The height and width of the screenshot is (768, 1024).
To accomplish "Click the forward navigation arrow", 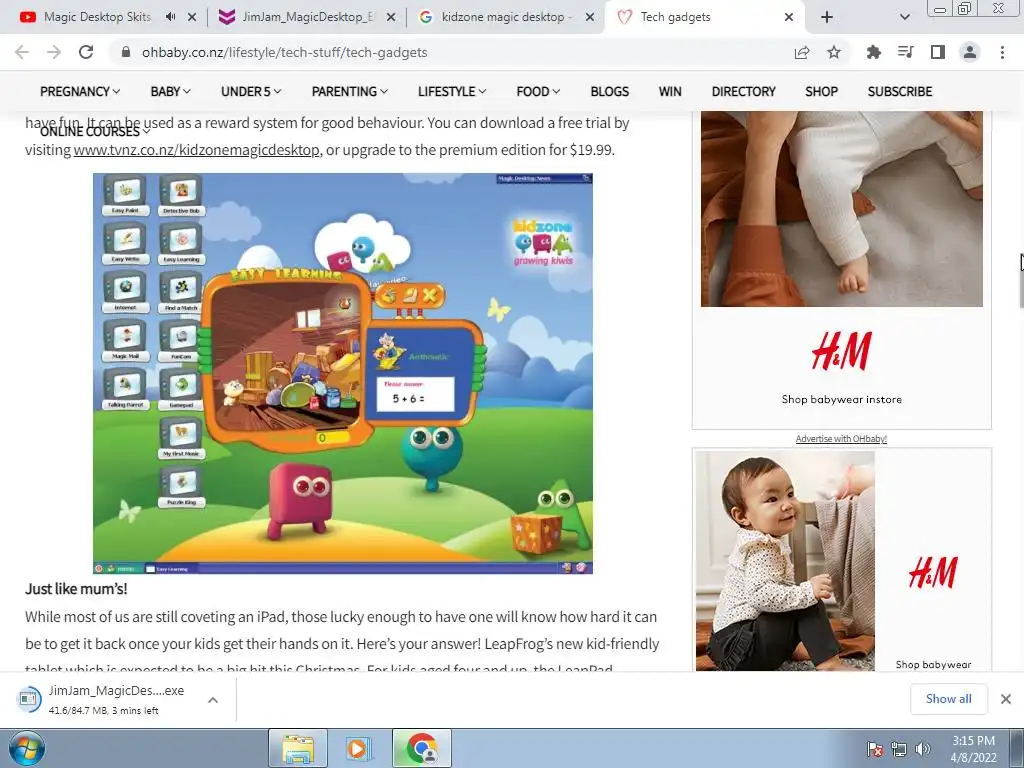I will point(54,52).
